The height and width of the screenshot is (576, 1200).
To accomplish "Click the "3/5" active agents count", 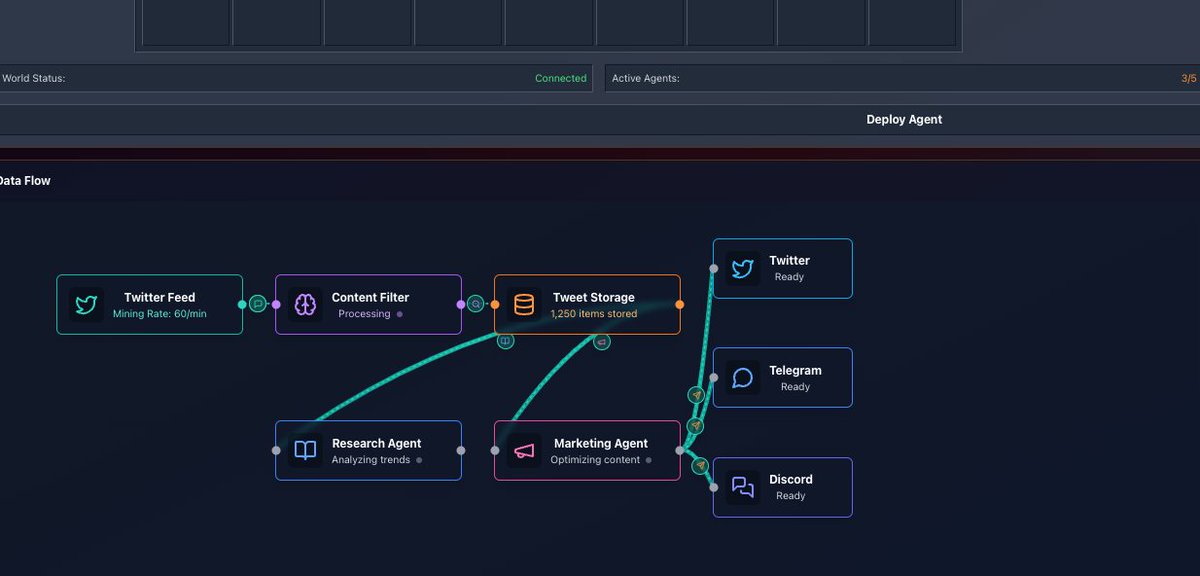I will point(1189,78).
